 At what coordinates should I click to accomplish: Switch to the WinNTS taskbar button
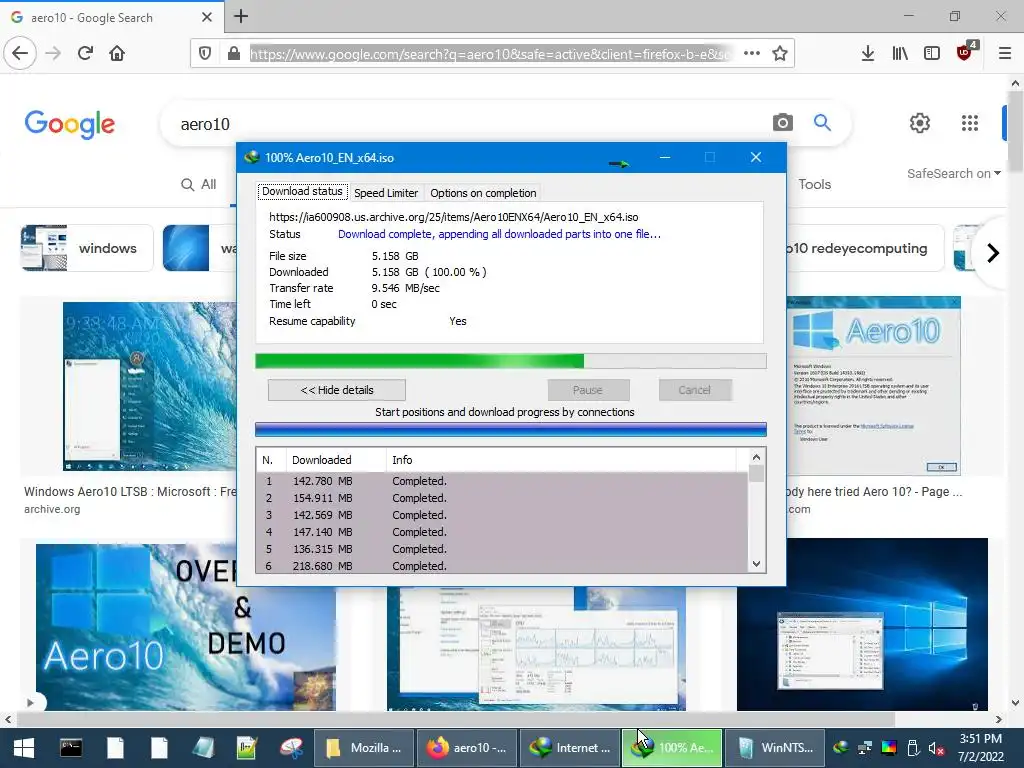[x=775, y=748]
